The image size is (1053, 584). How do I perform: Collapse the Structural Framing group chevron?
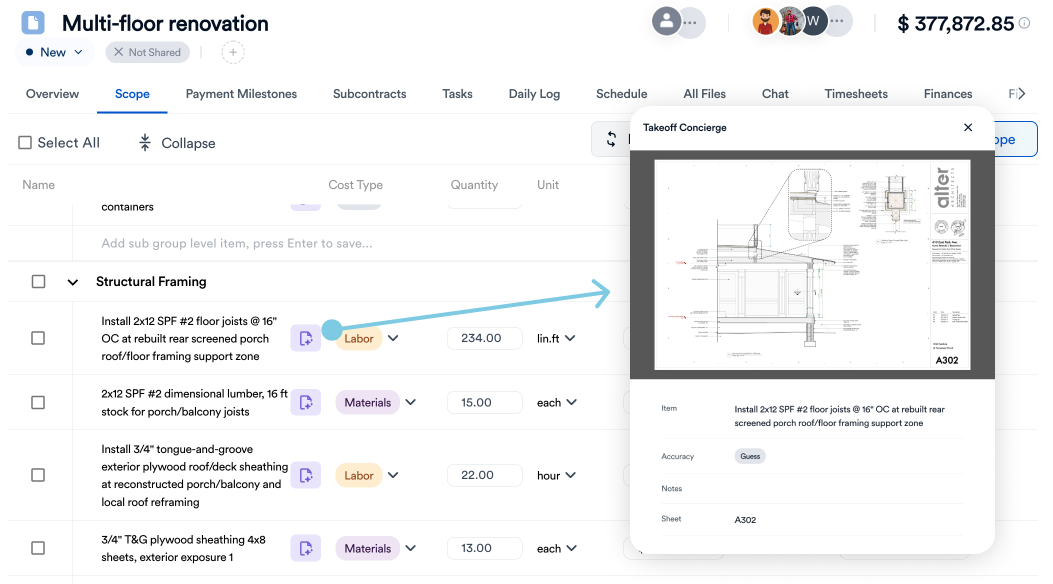pyautogui.click(x=73, y=283)
